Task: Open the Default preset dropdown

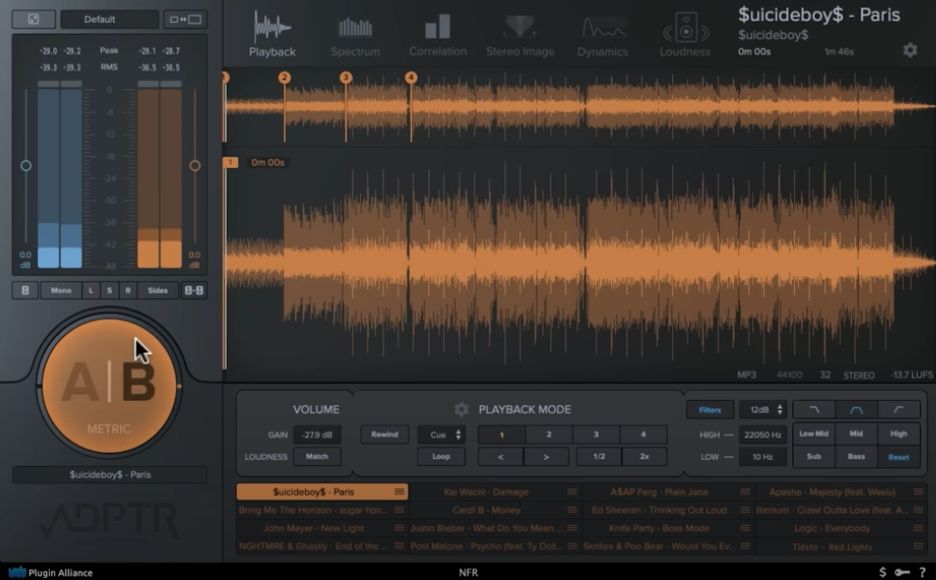Action: [x=110, y=19]
